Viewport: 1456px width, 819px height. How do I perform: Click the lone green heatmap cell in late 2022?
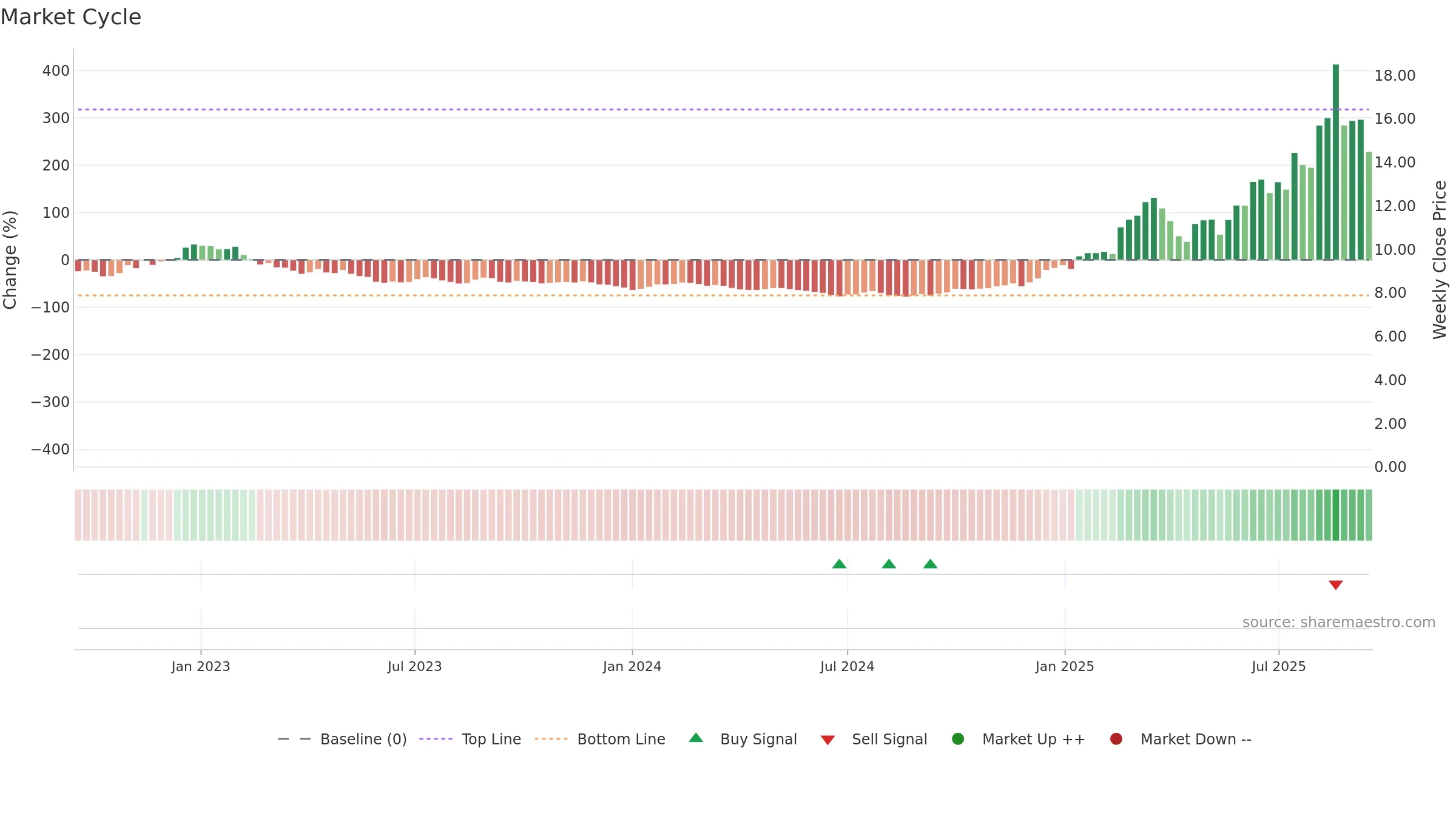pos(144,515)
